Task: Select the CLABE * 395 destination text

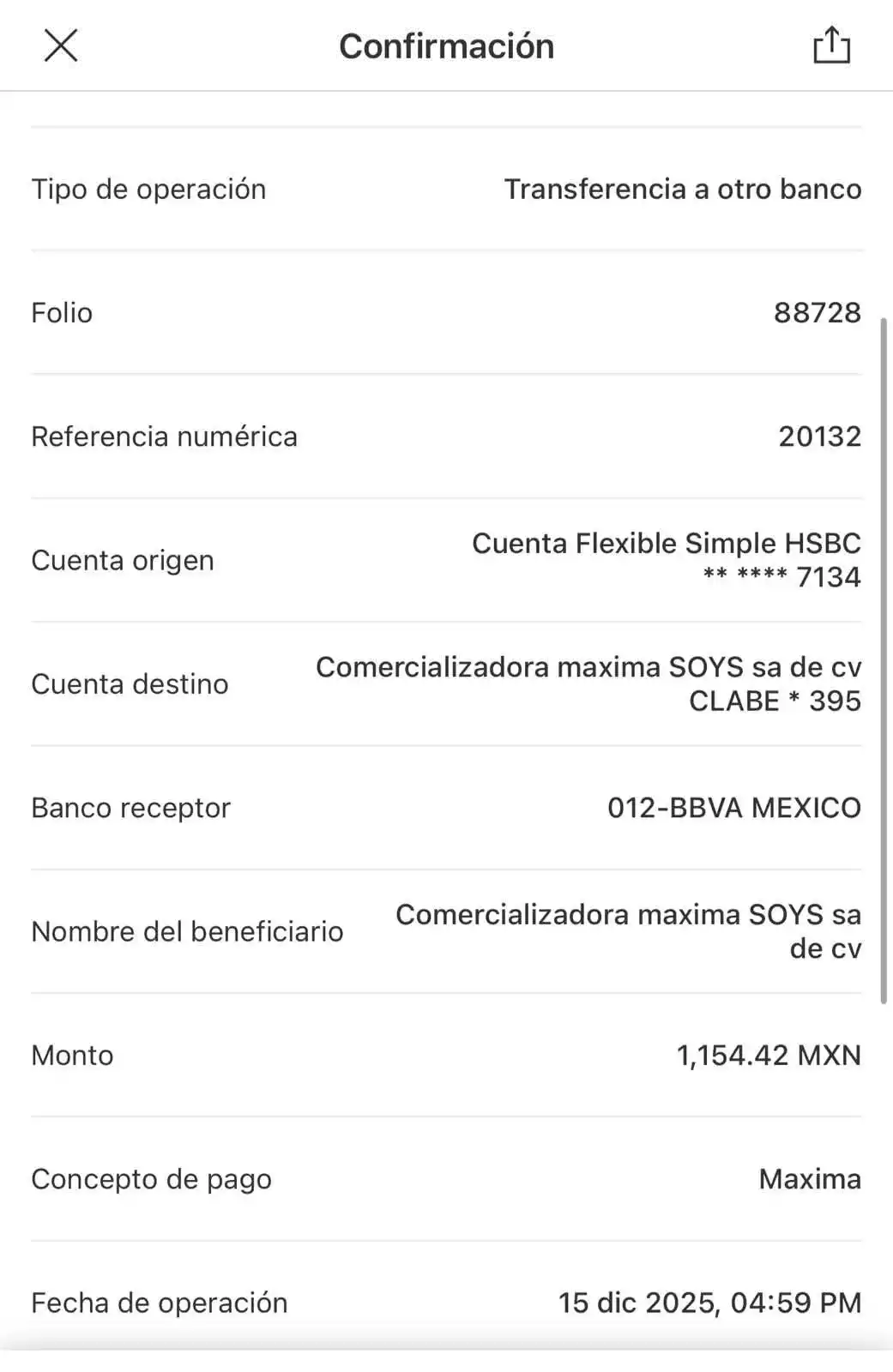Action: pos(775,701)
